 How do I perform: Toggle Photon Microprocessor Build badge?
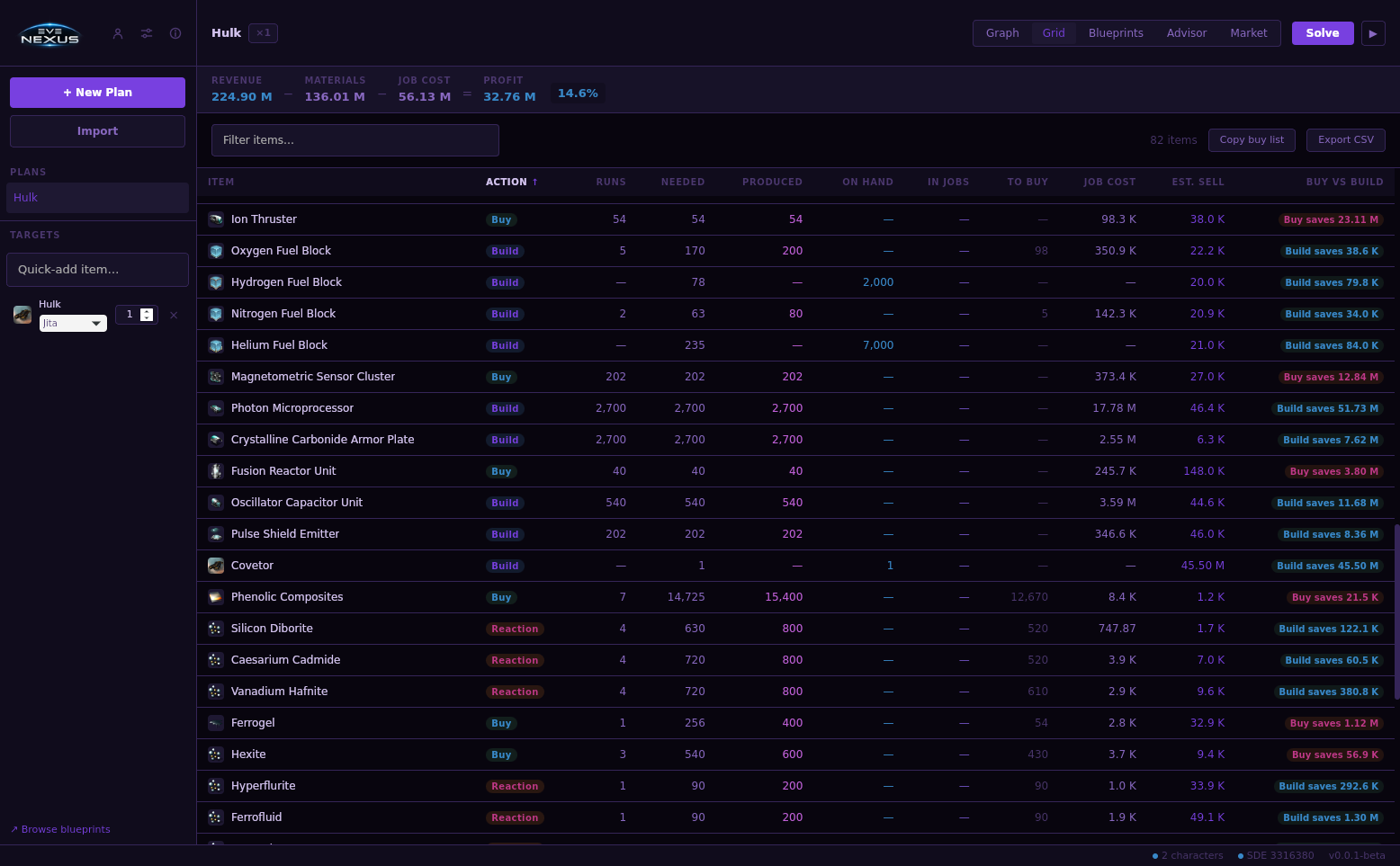coord(505,408)
